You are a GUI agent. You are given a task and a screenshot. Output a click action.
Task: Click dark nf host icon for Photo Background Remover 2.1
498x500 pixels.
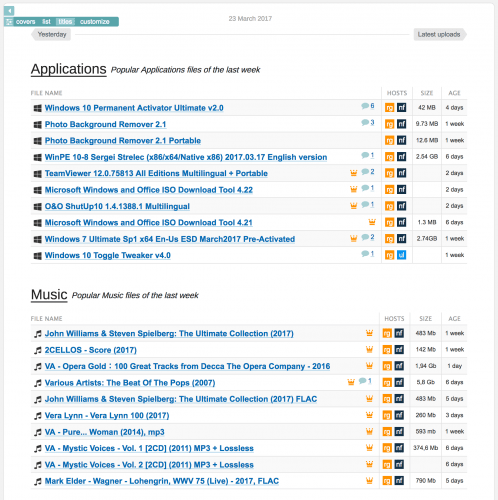(402, 124)
